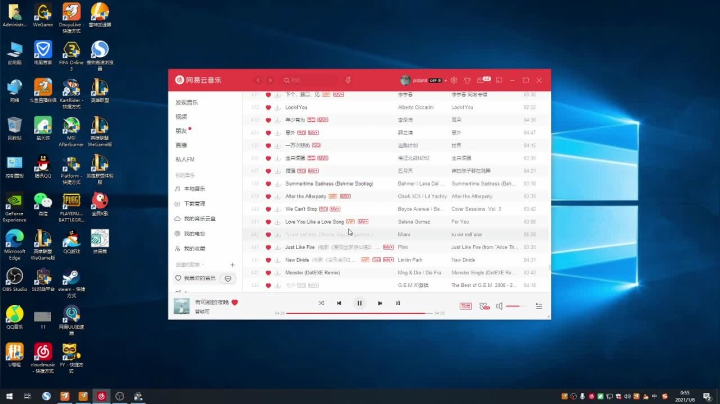Open the user avatar profile
The width and height of the screenshot is (720, 404).
[405, 80]
